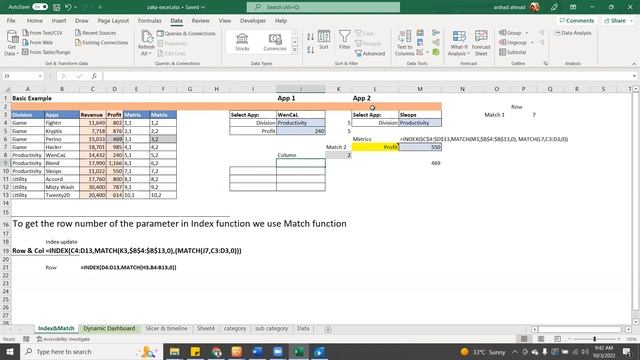
Task: Click From Web
Action: 38,42
